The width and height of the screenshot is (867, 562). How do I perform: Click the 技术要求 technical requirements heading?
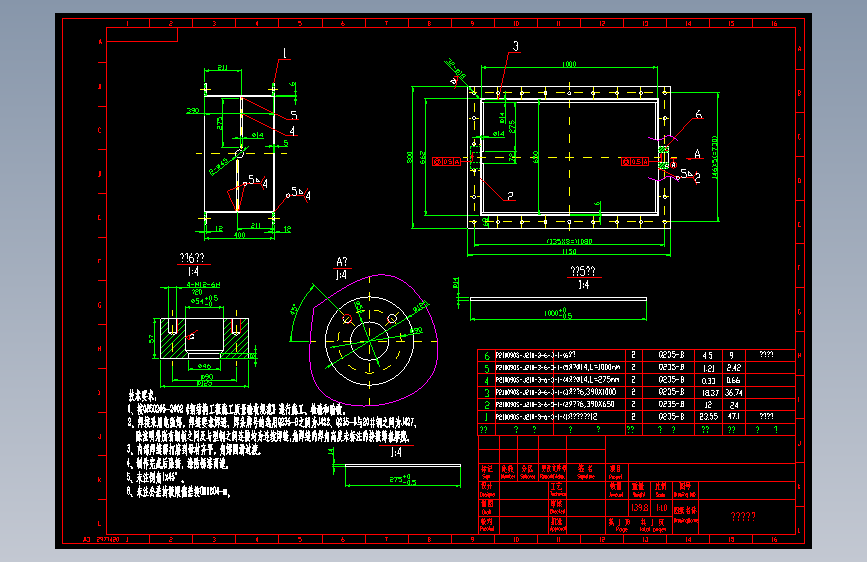[143, 396]
